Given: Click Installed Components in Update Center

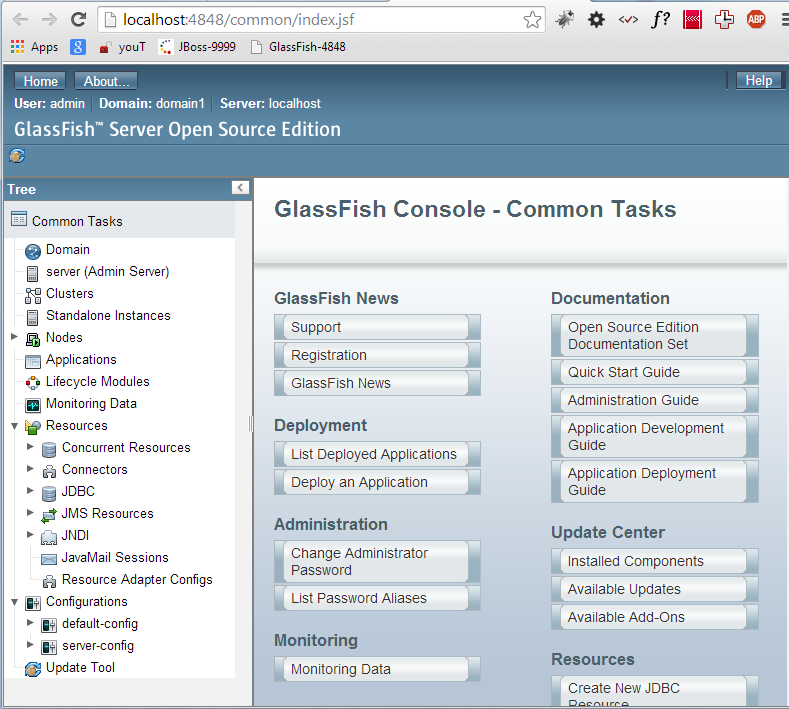Looking at the screenshot, I should [655, 561].
